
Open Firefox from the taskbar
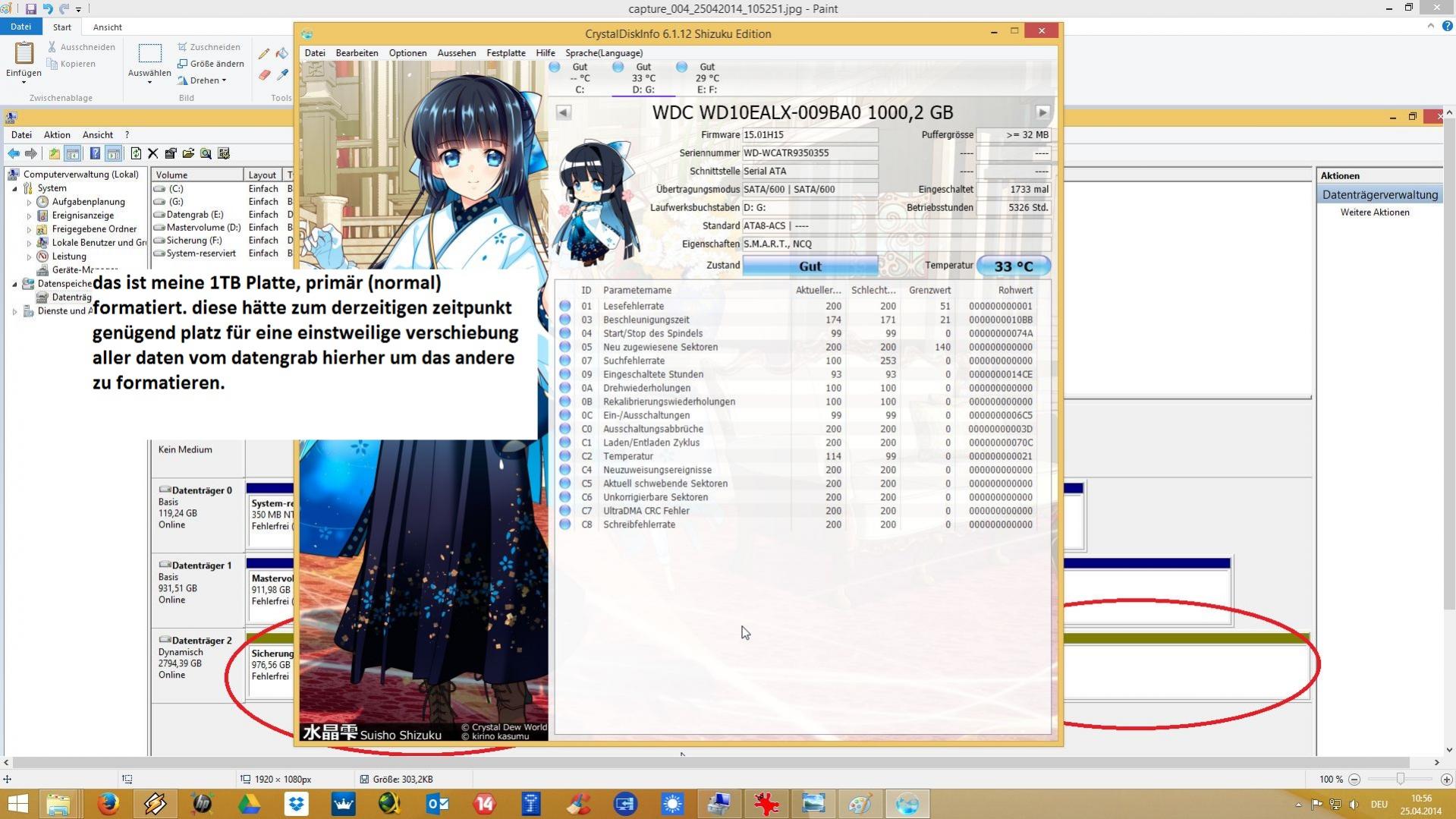108,804
